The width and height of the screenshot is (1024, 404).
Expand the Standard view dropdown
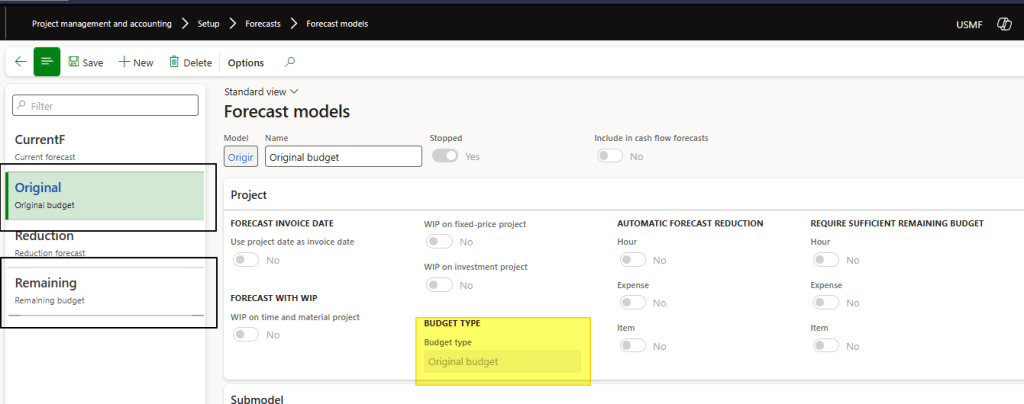[261, 91]
